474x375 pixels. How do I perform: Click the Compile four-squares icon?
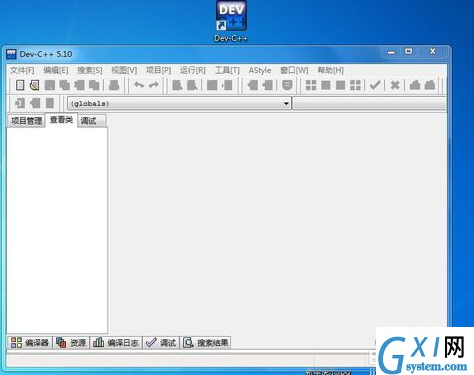pyautogui.click(x=311, y=85)
